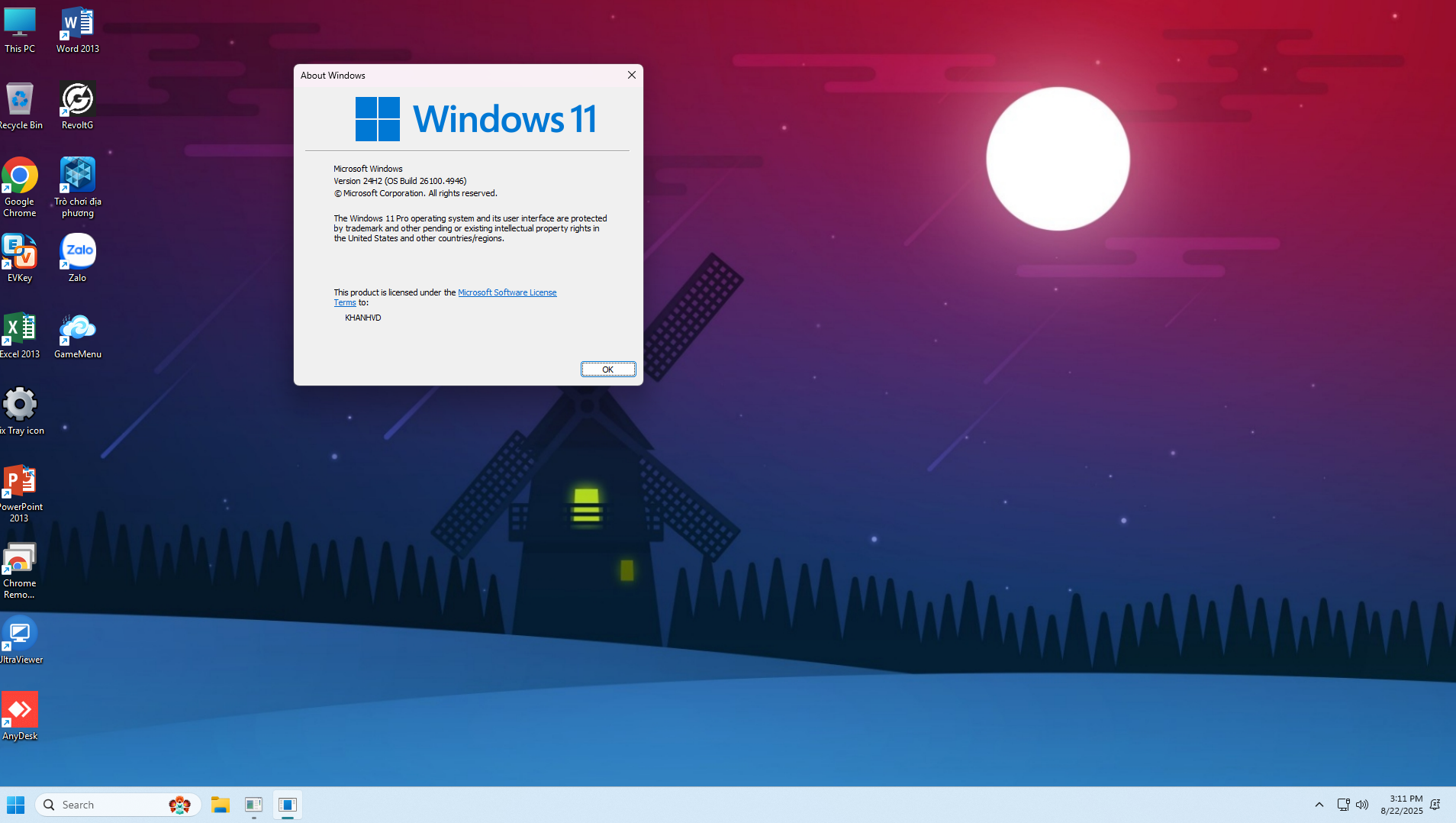Screen dimensions: 1456x823
Task: Open the network status tray icon
Action: [x=1343, y=805]
